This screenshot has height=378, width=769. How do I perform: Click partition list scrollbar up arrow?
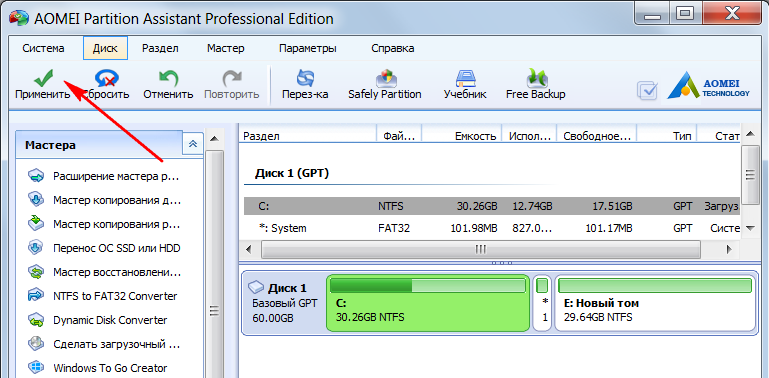click(749, 134)
